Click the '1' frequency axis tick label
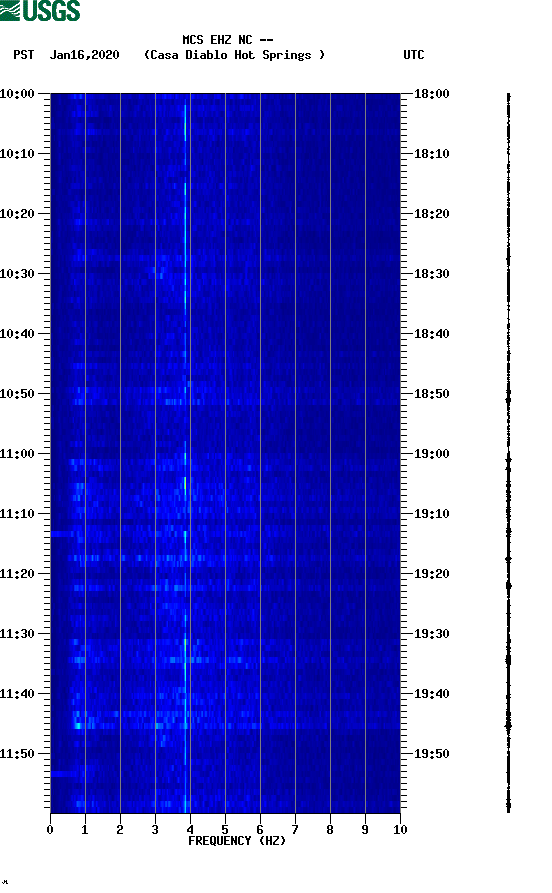 coord(85,830)
